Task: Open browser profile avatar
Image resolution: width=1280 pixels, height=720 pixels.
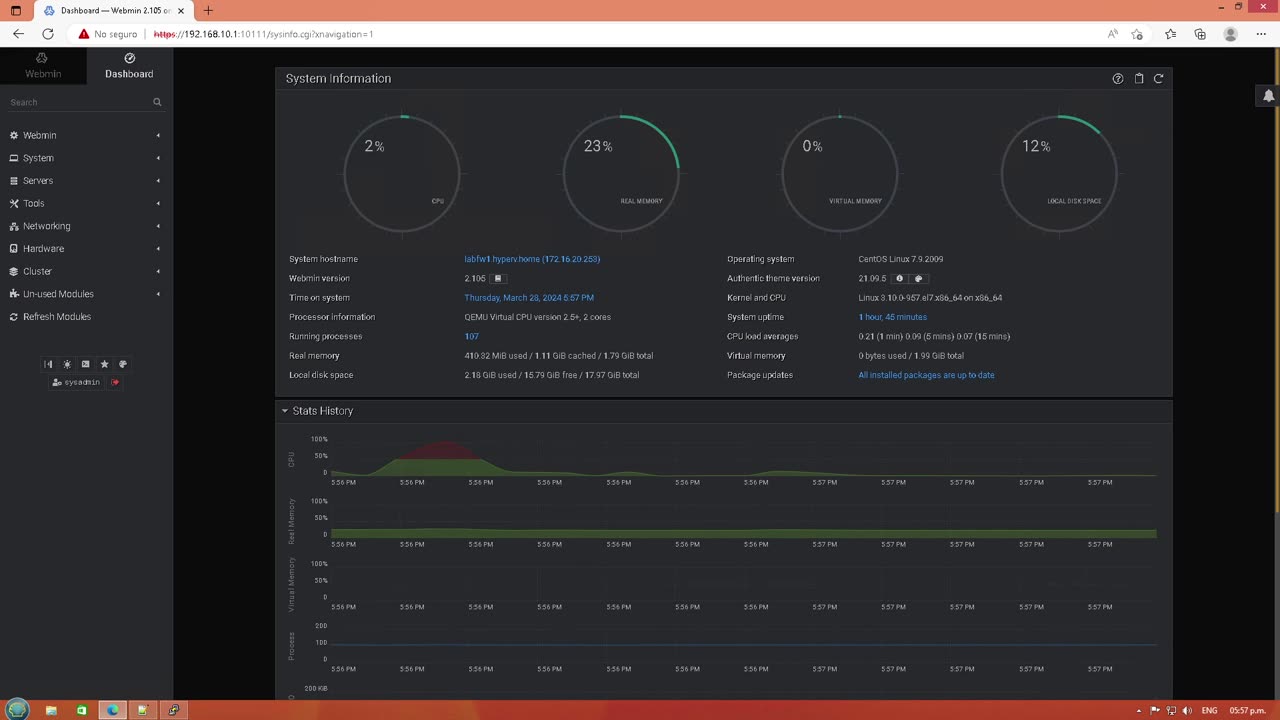Action: [1231, 34]
